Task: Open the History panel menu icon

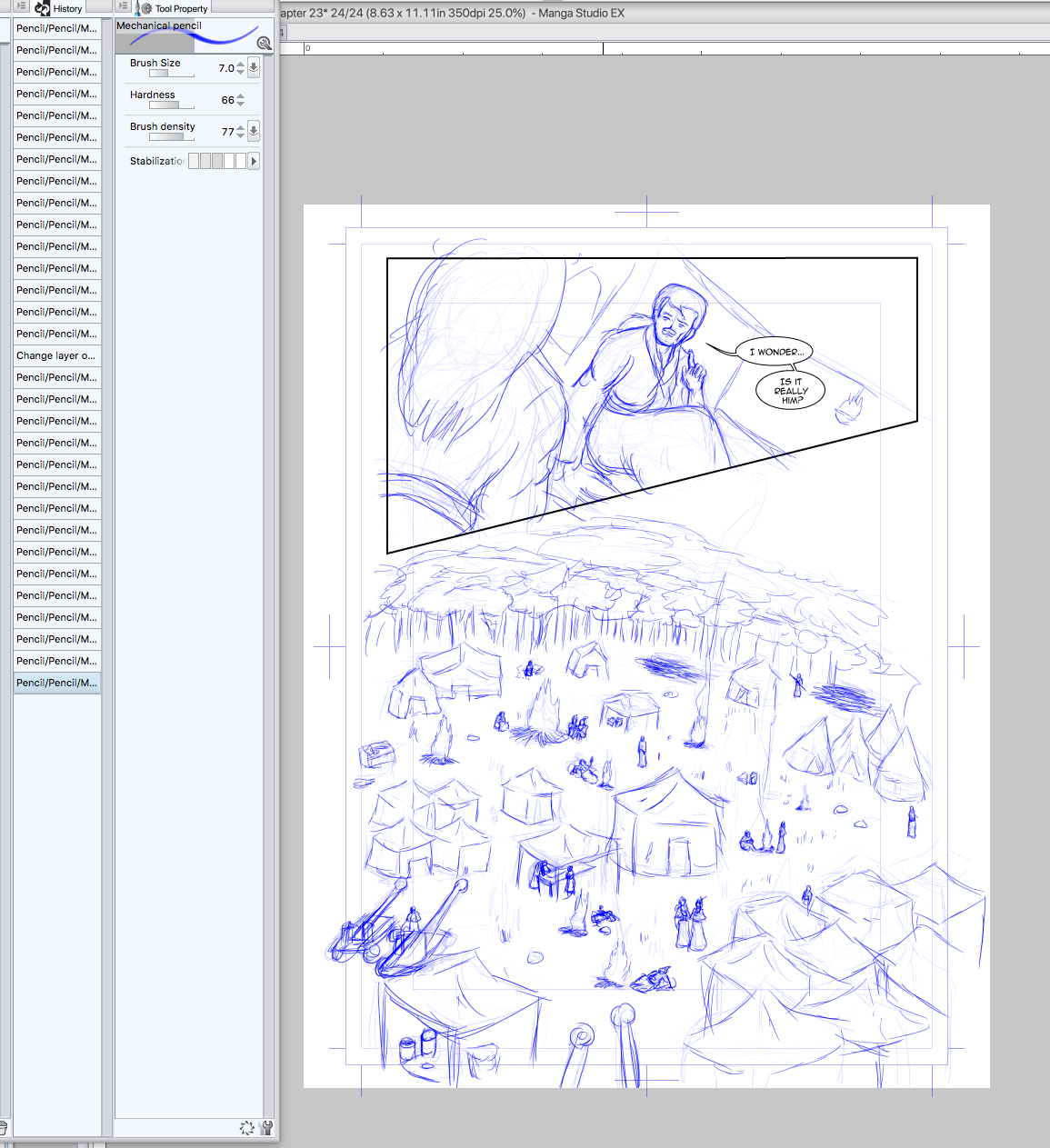Action: point(22,6)
